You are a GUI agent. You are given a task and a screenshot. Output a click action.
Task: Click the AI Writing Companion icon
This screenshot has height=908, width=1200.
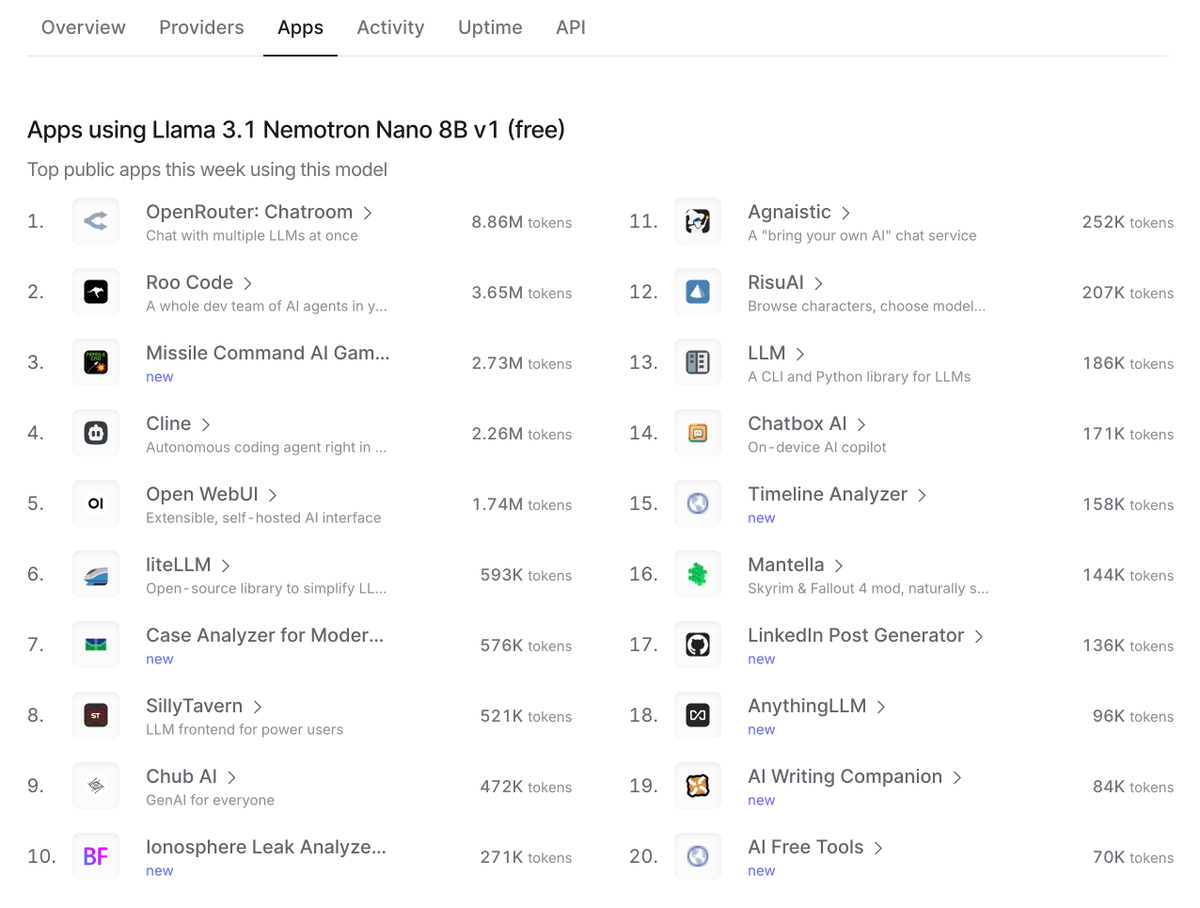point(698,786)
